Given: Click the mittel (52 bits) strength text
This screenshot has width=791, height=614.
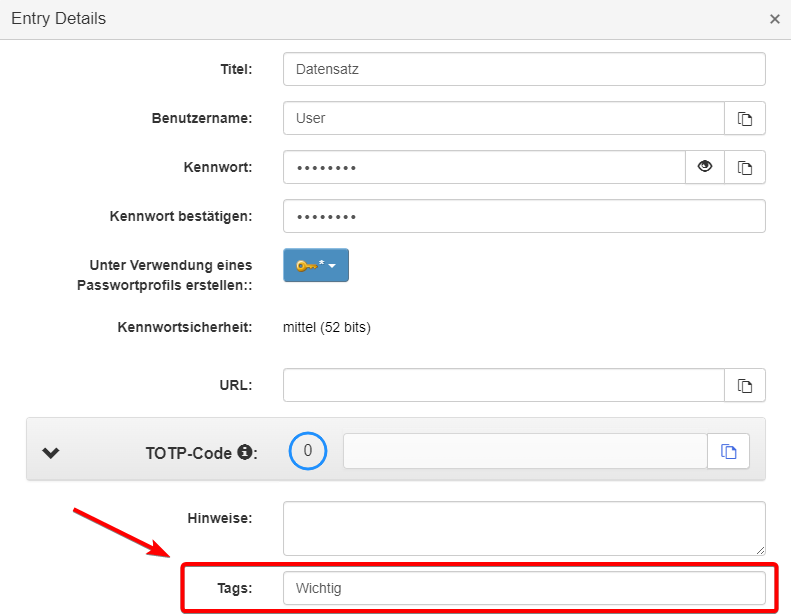Looking at the screenshot, I should tap(327, 327).
